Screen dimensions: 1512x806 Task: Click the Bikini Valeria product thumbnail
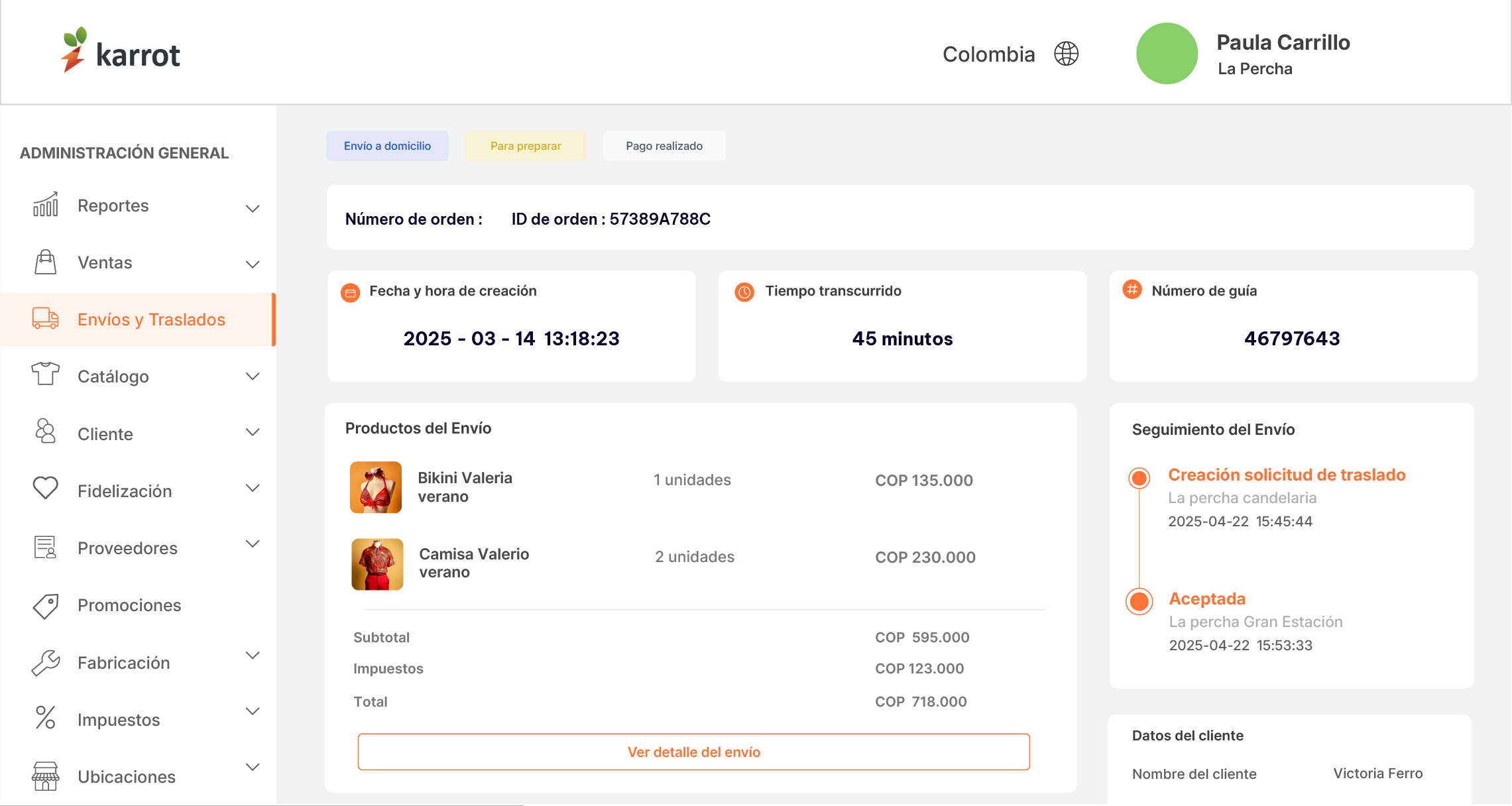tap(376, 487)
